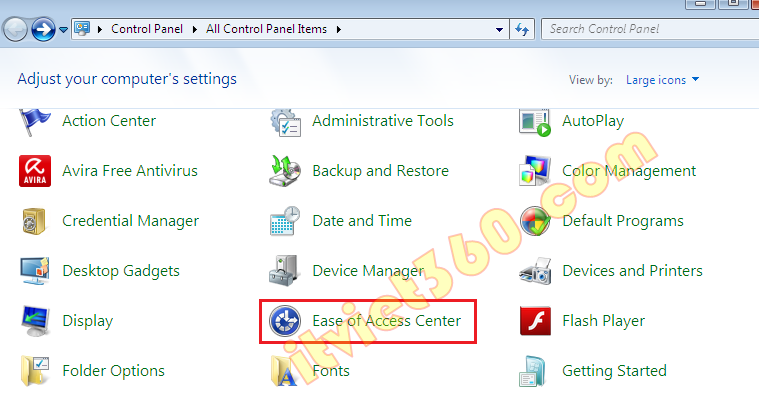Click the Flash Player link

(604, 321)
